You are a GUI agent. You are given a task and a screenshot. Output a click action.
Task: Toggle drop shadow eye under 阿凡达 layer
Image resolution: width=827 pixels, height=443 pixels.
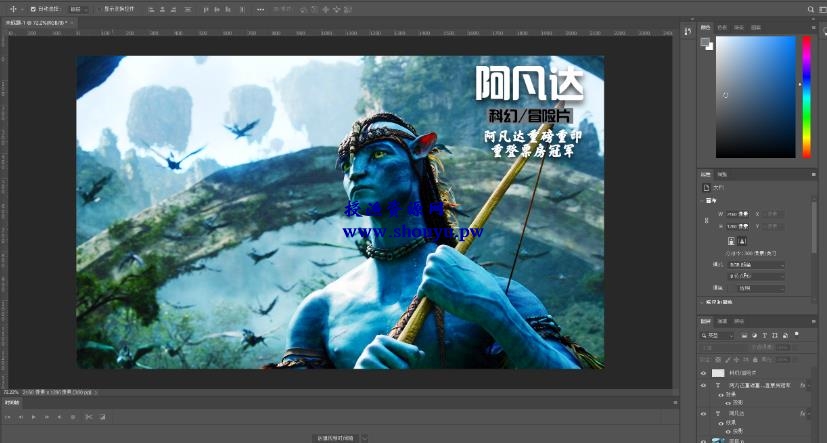[728, 431]
